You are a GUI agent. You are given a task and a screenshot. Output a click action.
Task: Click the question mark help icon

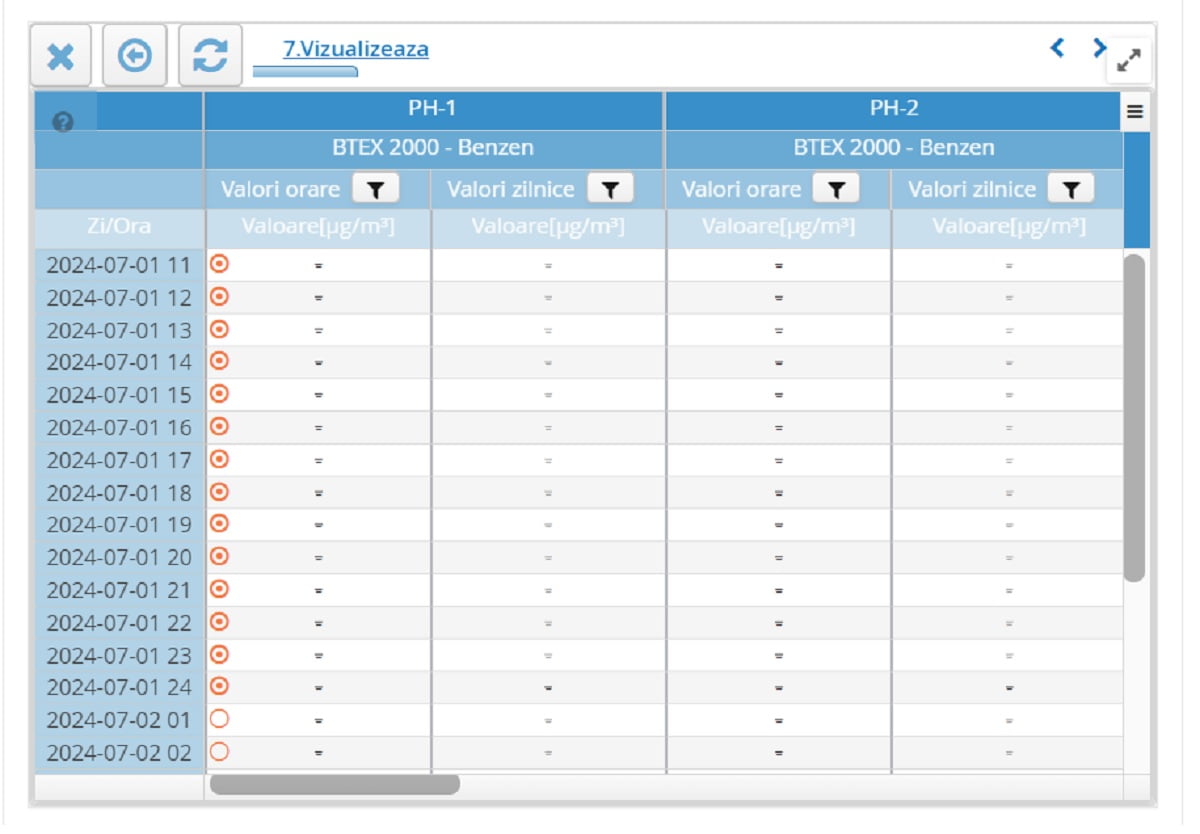63,122
